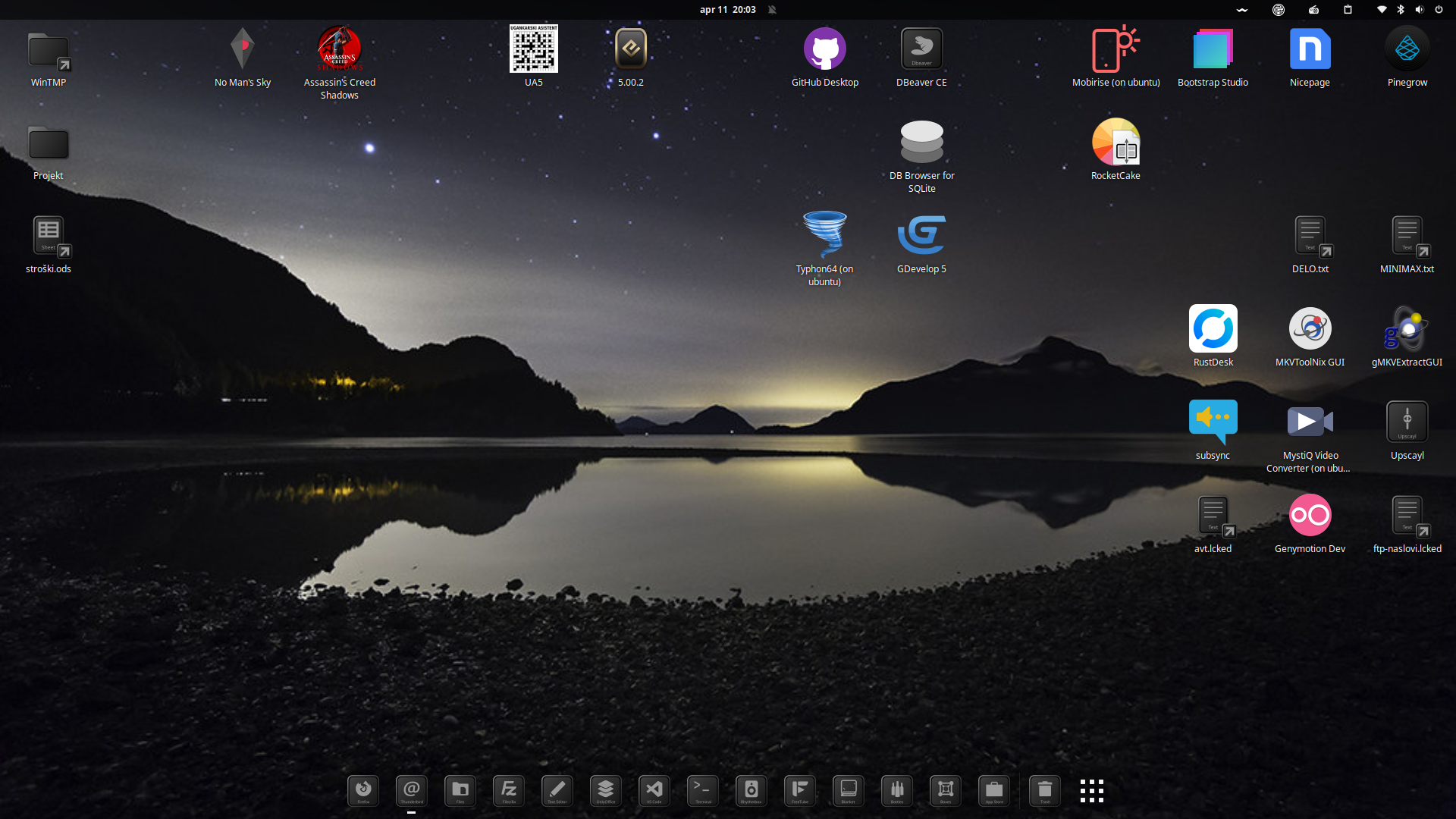
Task: Open the RustDesk desktop shortcut
Action: (x=1213, y=329)
